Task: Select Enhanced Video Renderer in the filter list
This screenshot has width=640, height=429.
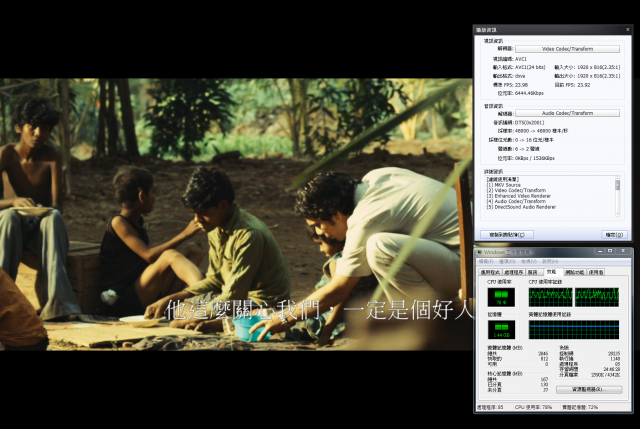Action: 518,196
